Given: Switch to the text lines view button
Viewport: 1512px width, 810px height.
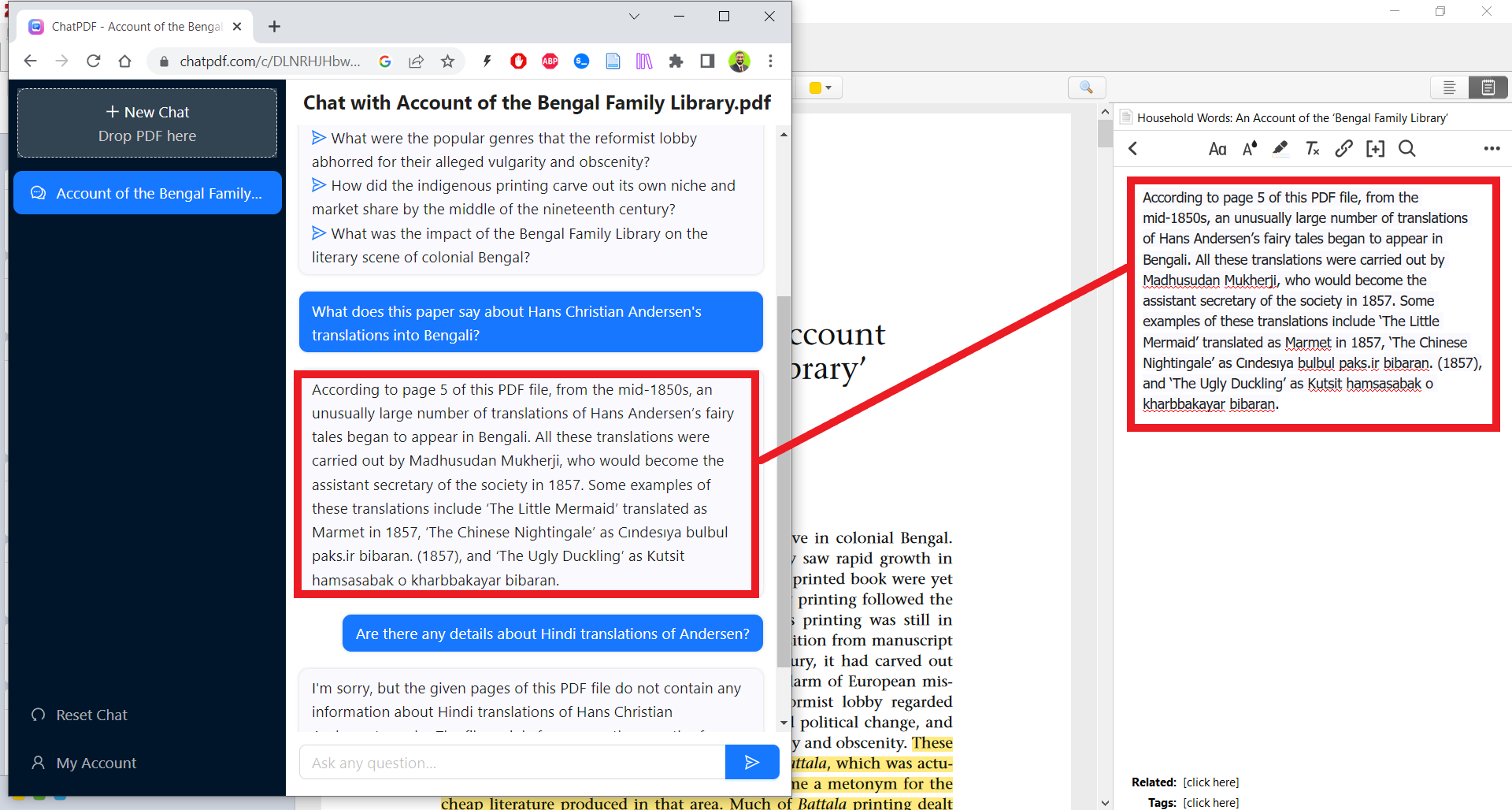Looking at the screenshot, I should pyautogui.click(x=1449, y=87).
